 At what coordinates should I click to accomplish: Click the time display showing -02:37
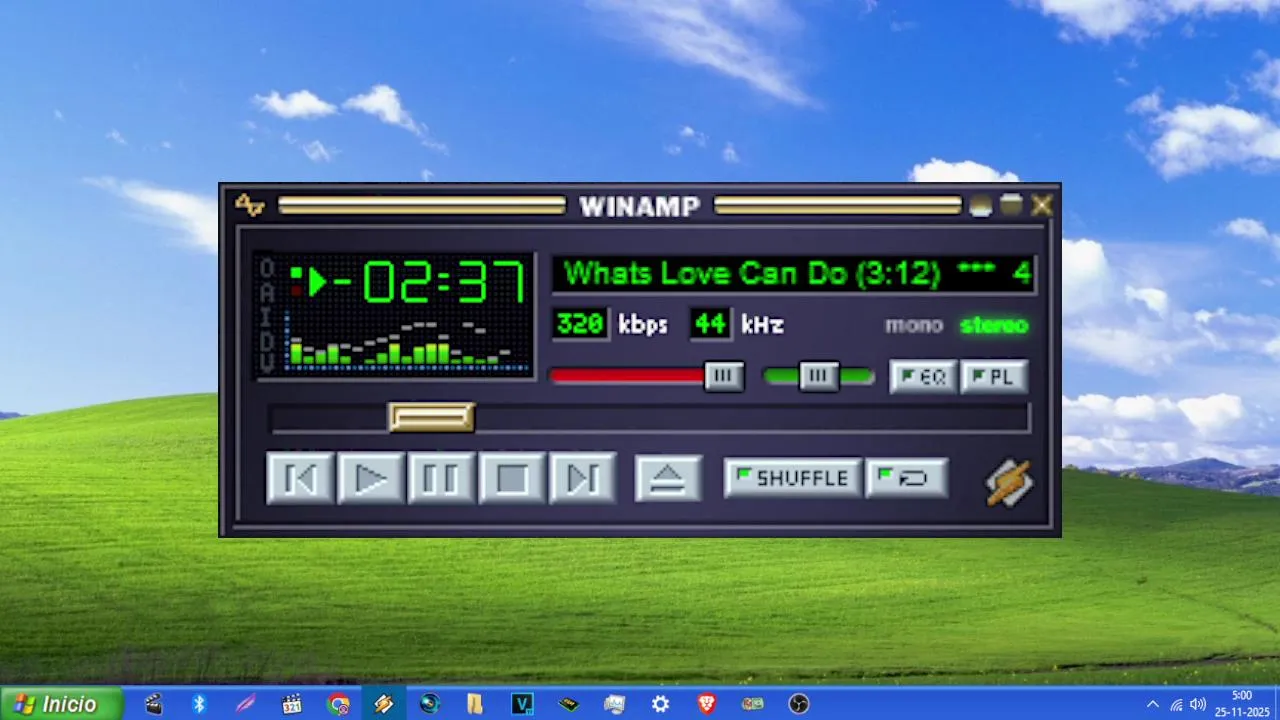point(428,282)
